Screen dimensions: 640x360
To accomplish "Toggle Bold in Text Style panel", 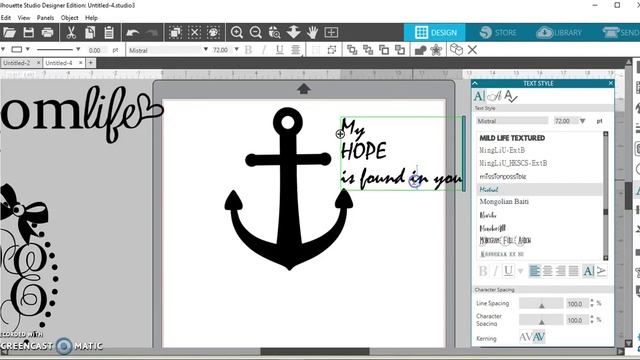I will (x=483, y=271).
